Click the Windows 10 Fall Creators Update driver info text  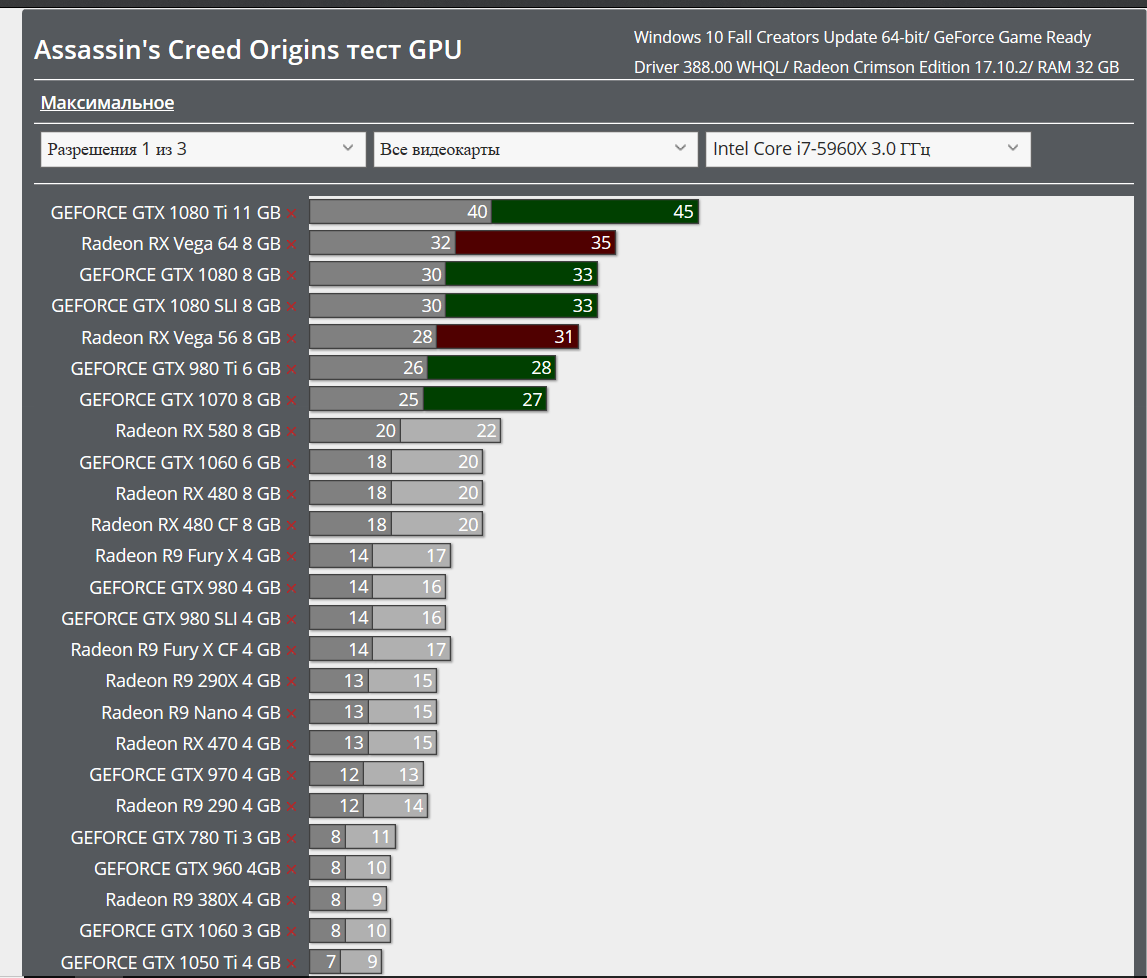pyautogui.click(x=876, y=52)
